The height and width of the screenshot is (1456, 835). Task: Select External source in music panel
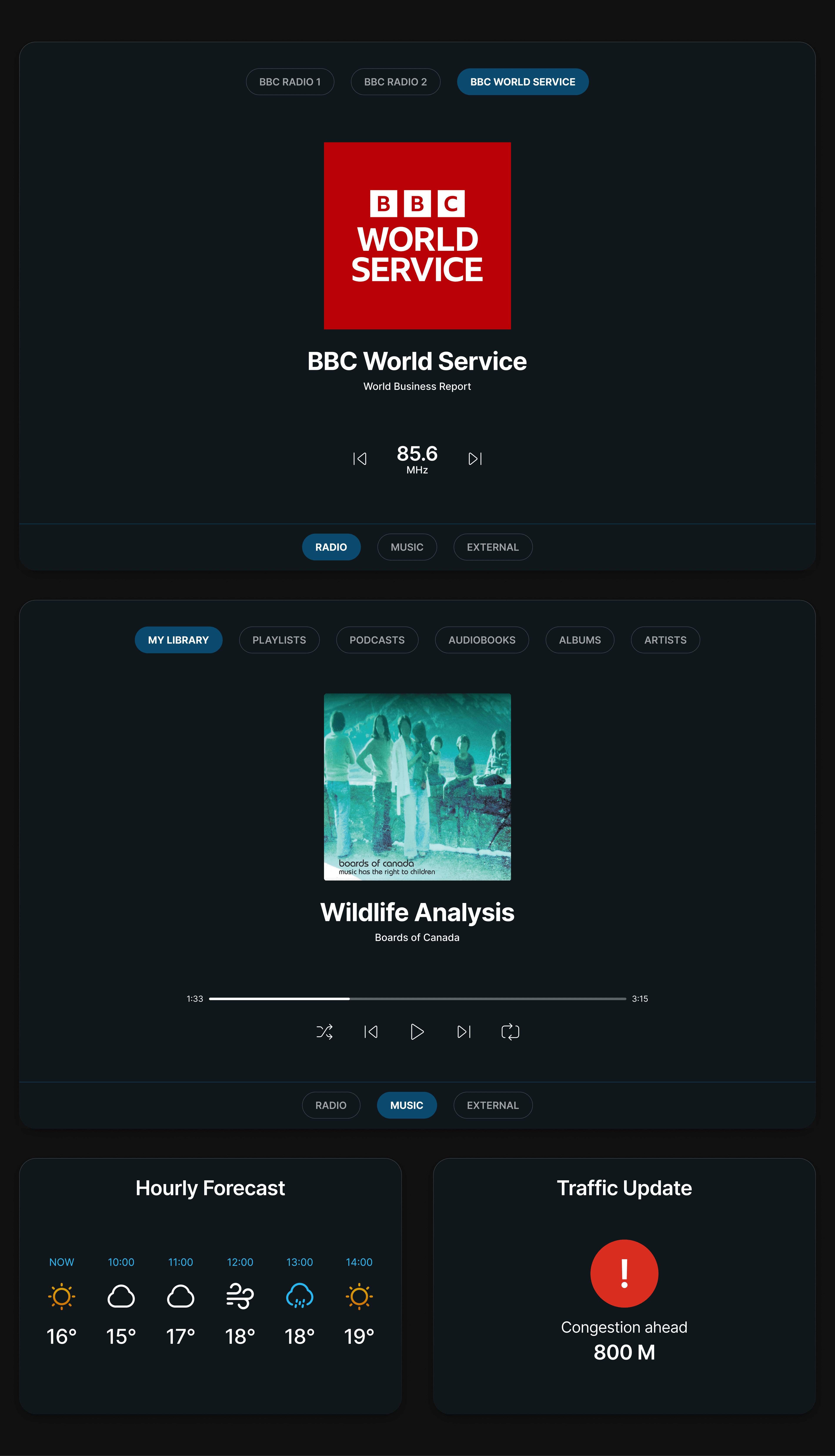(x=493, y=1105)
